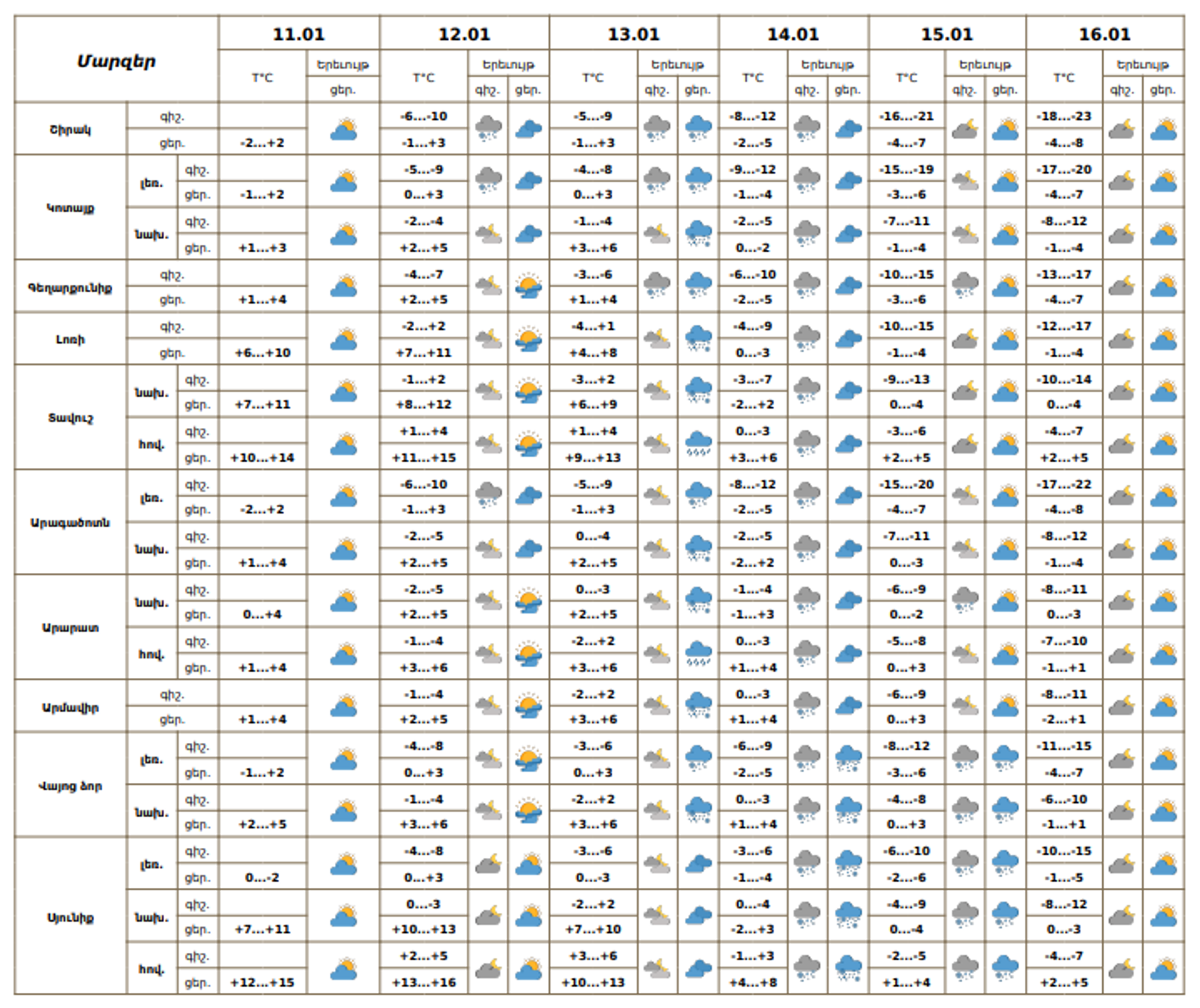This screenshot has width=1200, height=1008.
Task: Click Shirak's 11.01 daytime weather icon
Action: pos(343,129)
